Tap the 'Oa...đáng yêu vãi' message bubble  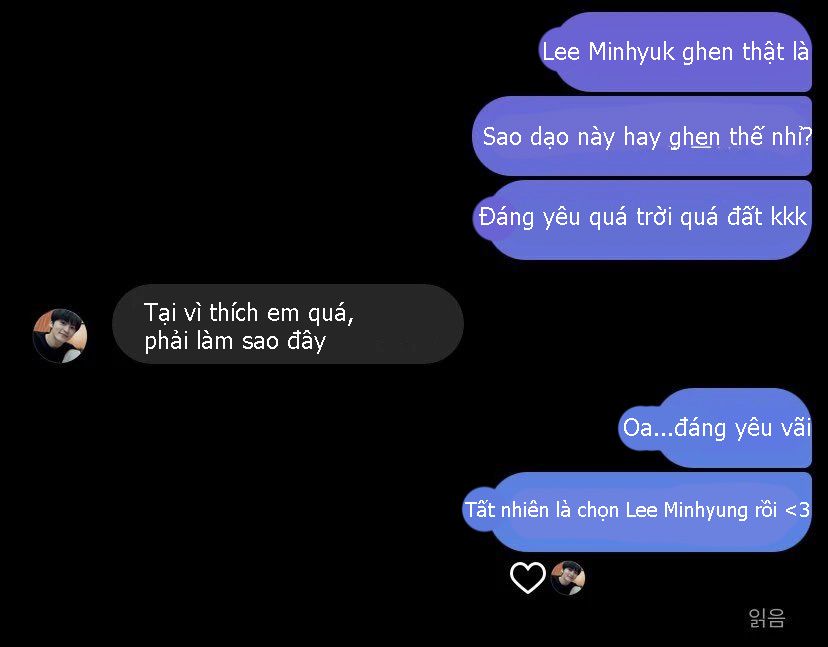714,428
